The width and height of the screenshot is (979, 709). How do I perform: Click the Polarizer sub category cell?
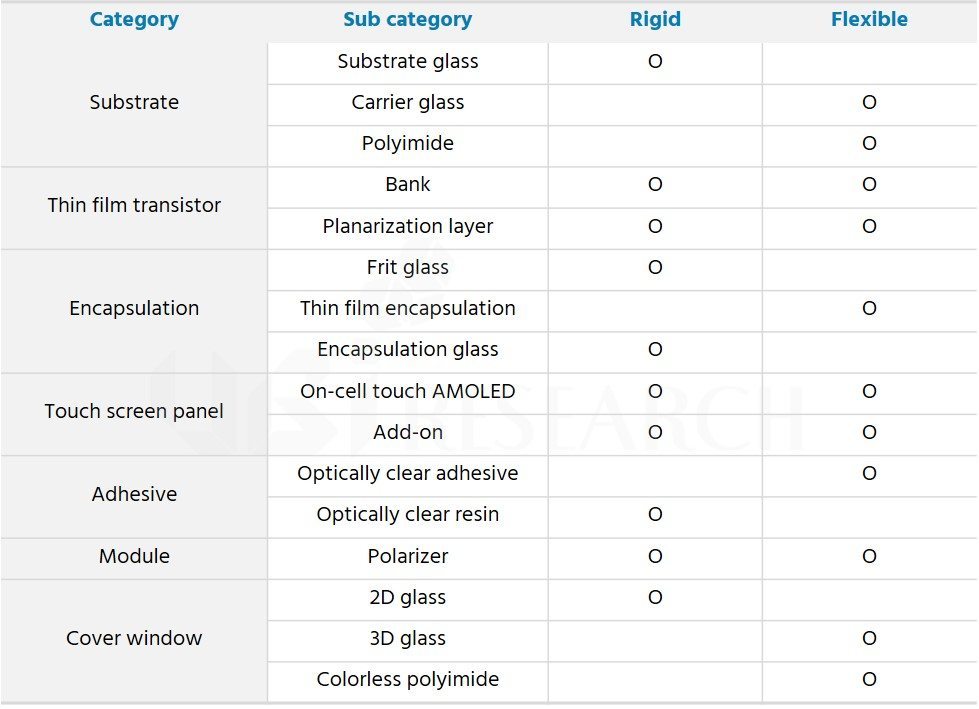pos(408,556)
